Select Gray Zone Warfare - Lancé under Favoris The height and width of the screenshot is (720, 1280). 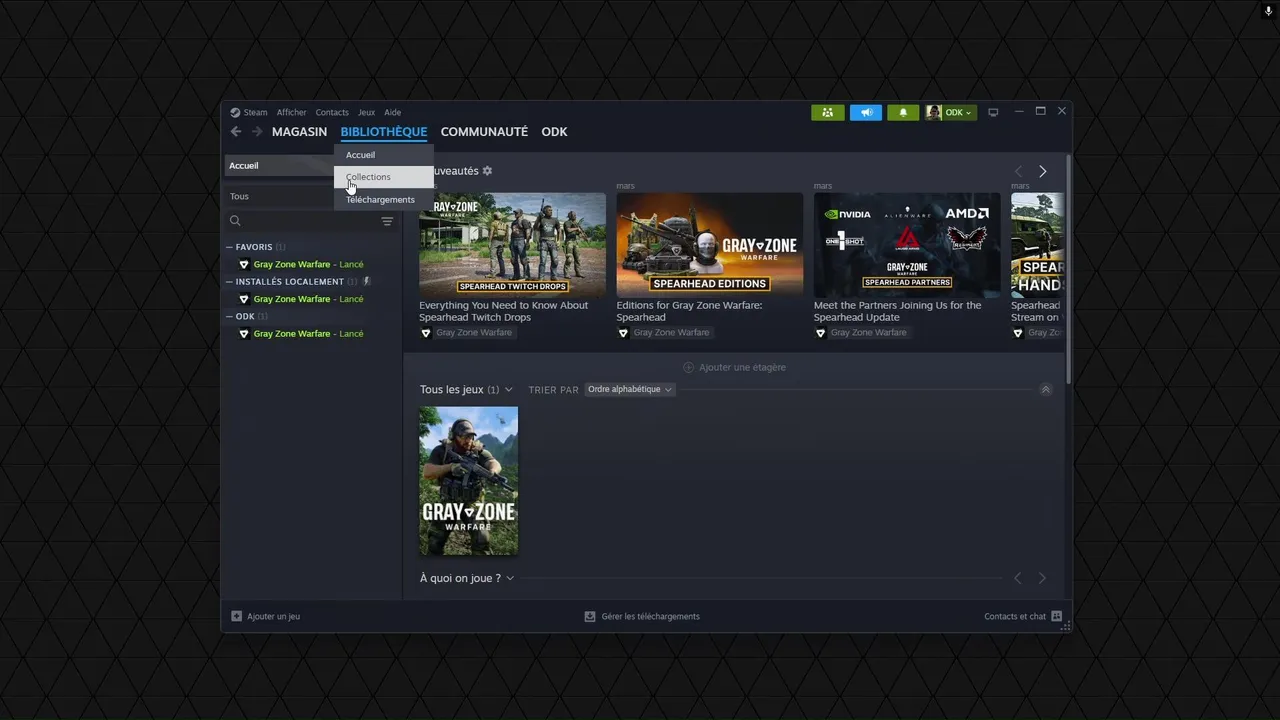pyautogui.click(x=309, y=265)
